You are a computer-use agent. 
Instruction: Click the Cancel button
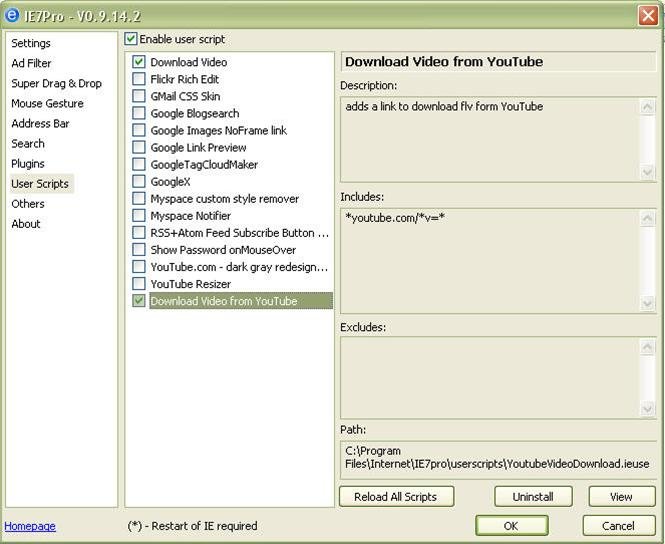[619, 526]
